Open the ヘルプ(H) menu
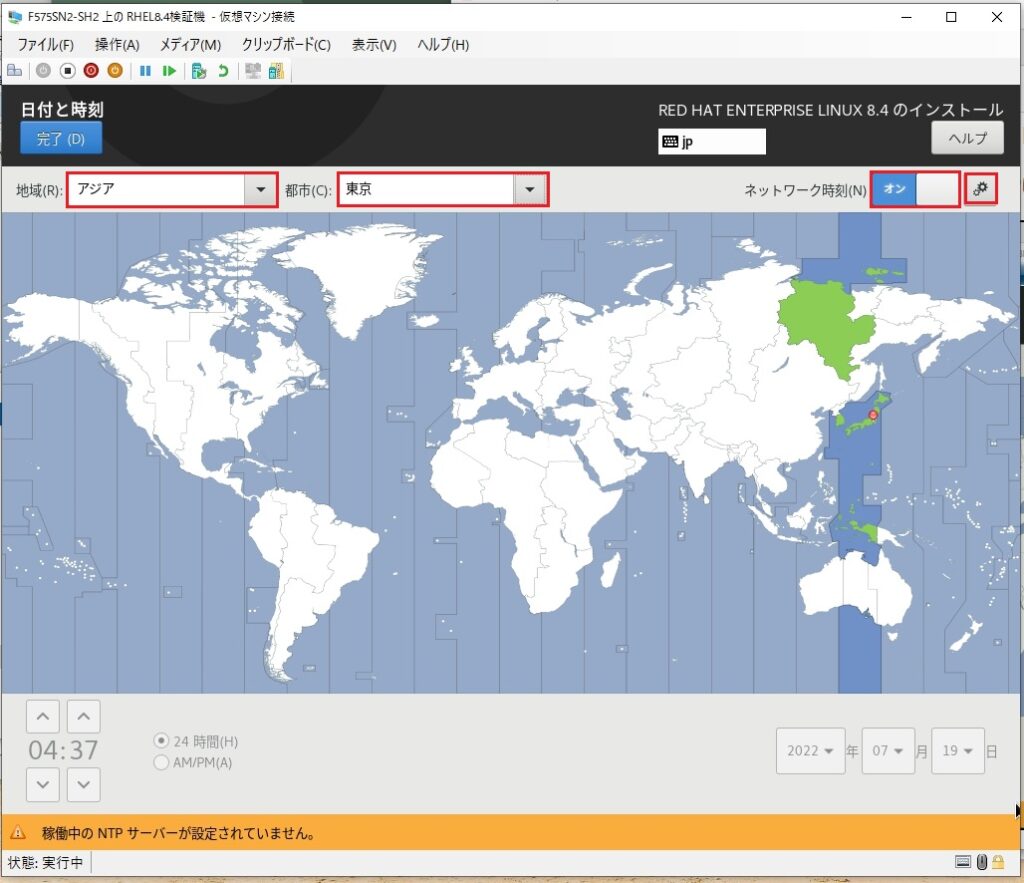Viewport: 1024px width, 883px height. coord(443,44)
